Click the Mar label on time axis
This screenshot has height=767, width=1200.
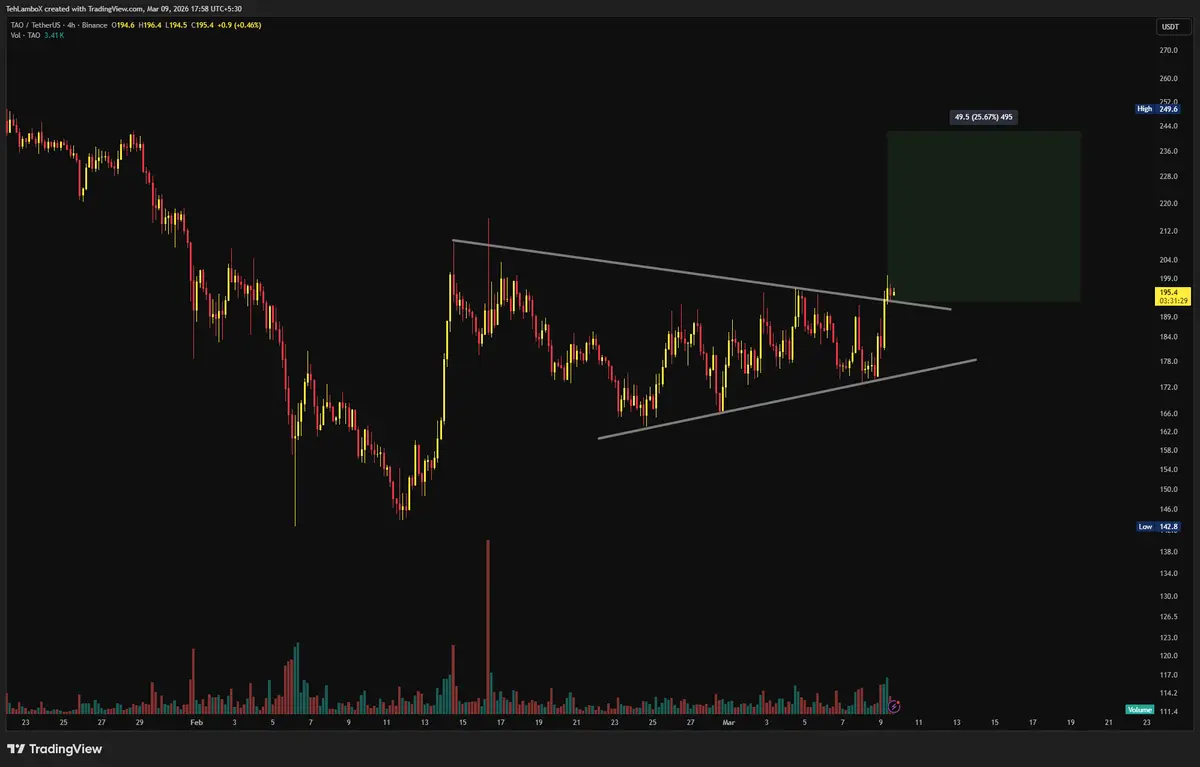point(730,721)
